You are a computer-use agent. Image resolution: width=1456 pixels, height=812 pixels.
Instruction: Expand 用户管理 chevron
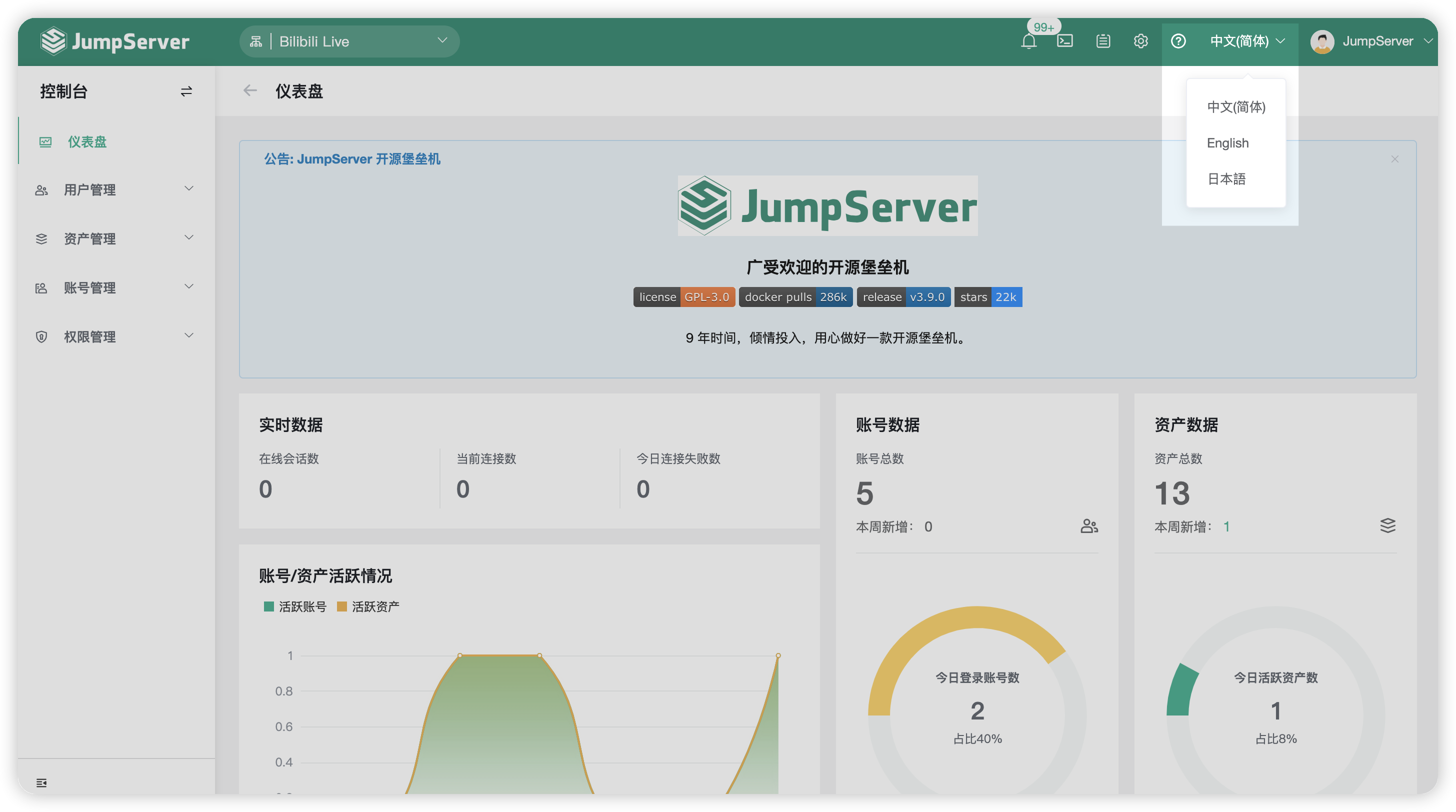click(189, 188)
